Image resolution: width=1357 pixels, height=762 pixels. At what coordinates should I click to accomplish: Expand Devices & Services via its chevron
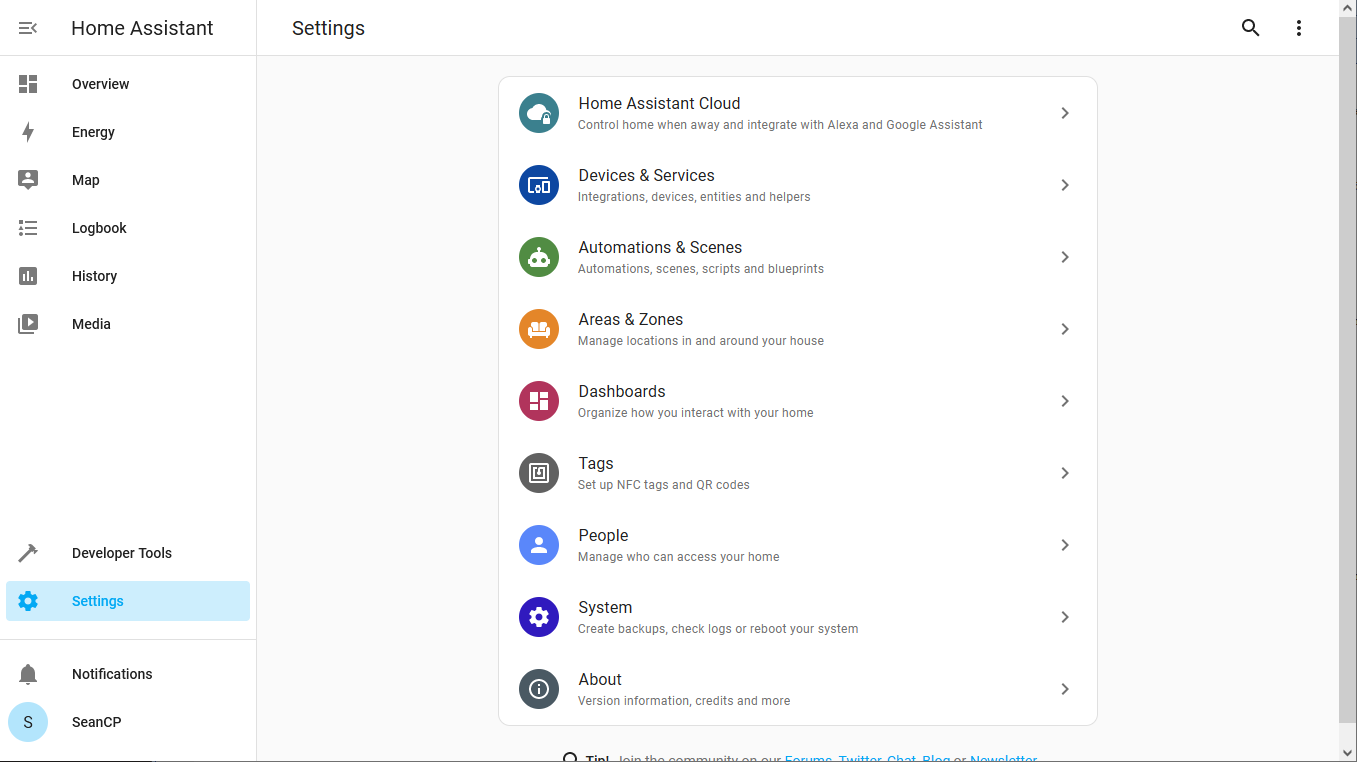(x=1065, y=185)
